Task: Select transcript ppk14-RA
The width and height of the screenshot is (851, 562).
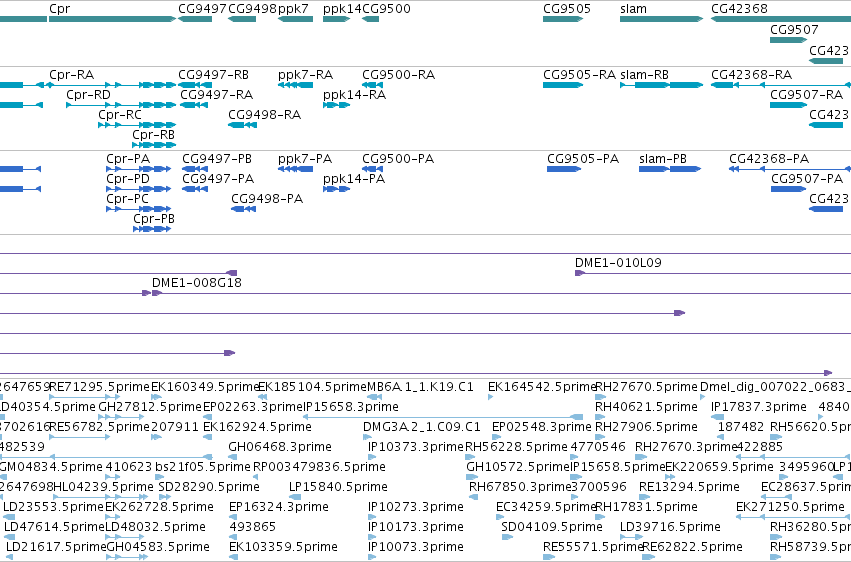Action: click(336, 105)
